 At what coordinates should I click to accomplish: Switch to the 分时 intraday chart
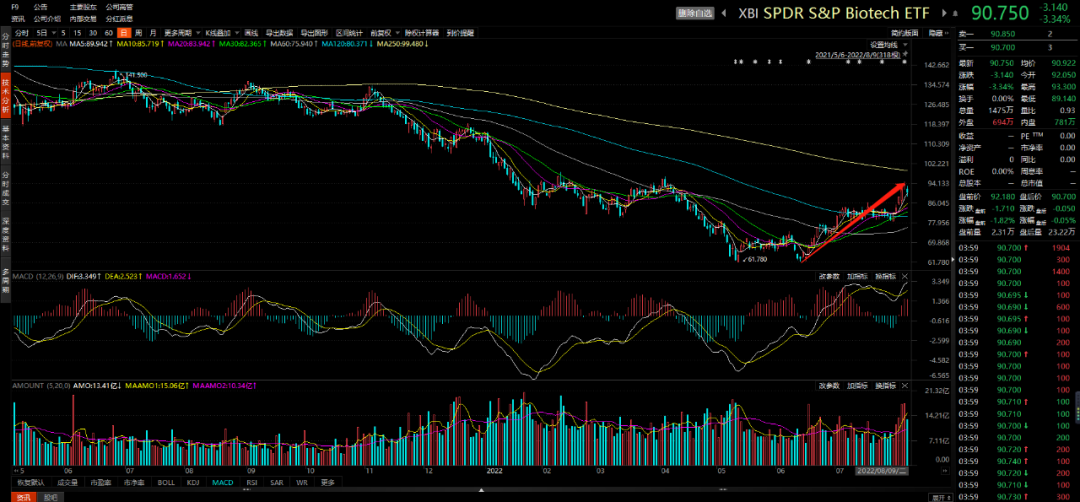click(x=21, y=32)
